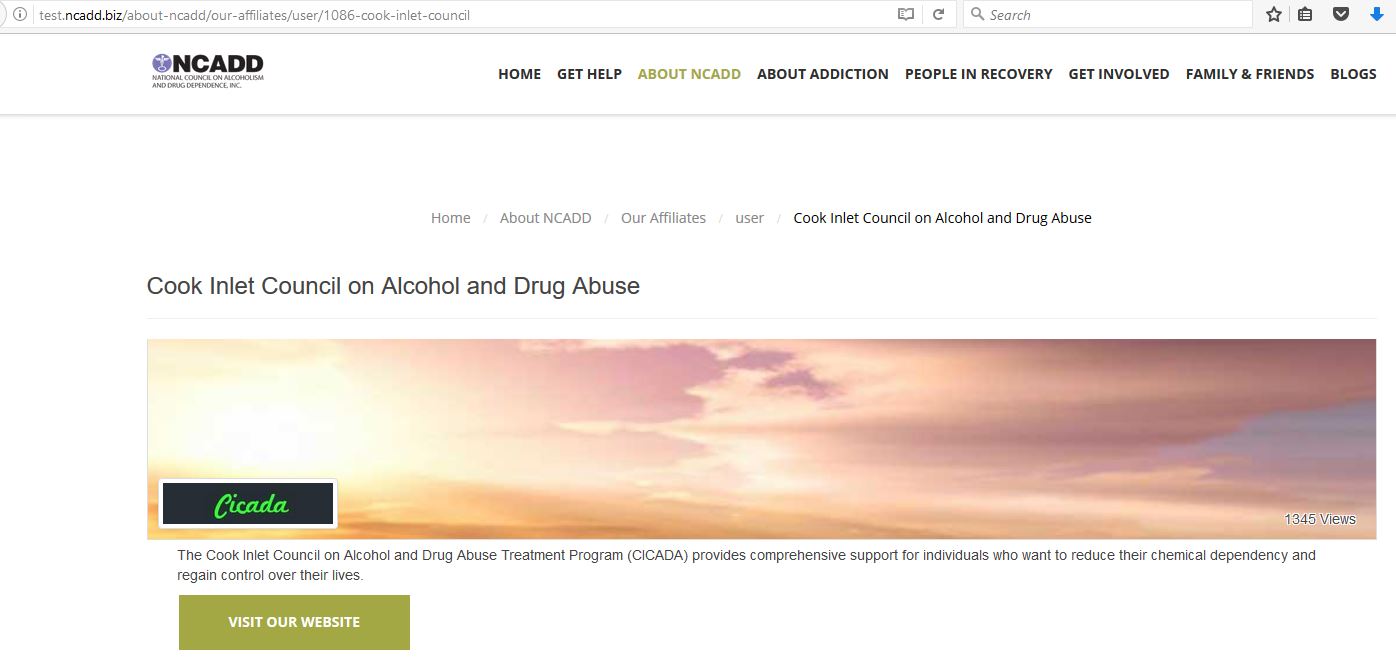The width and height of the screenshot is (1396, 666).
Task: Click the user breadcrumb link
Action: [750, 218]
